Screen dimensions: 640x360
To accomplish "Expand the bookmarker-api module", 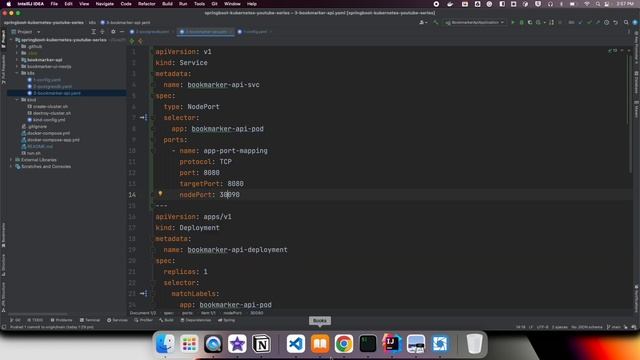I will tap(17, 60).
